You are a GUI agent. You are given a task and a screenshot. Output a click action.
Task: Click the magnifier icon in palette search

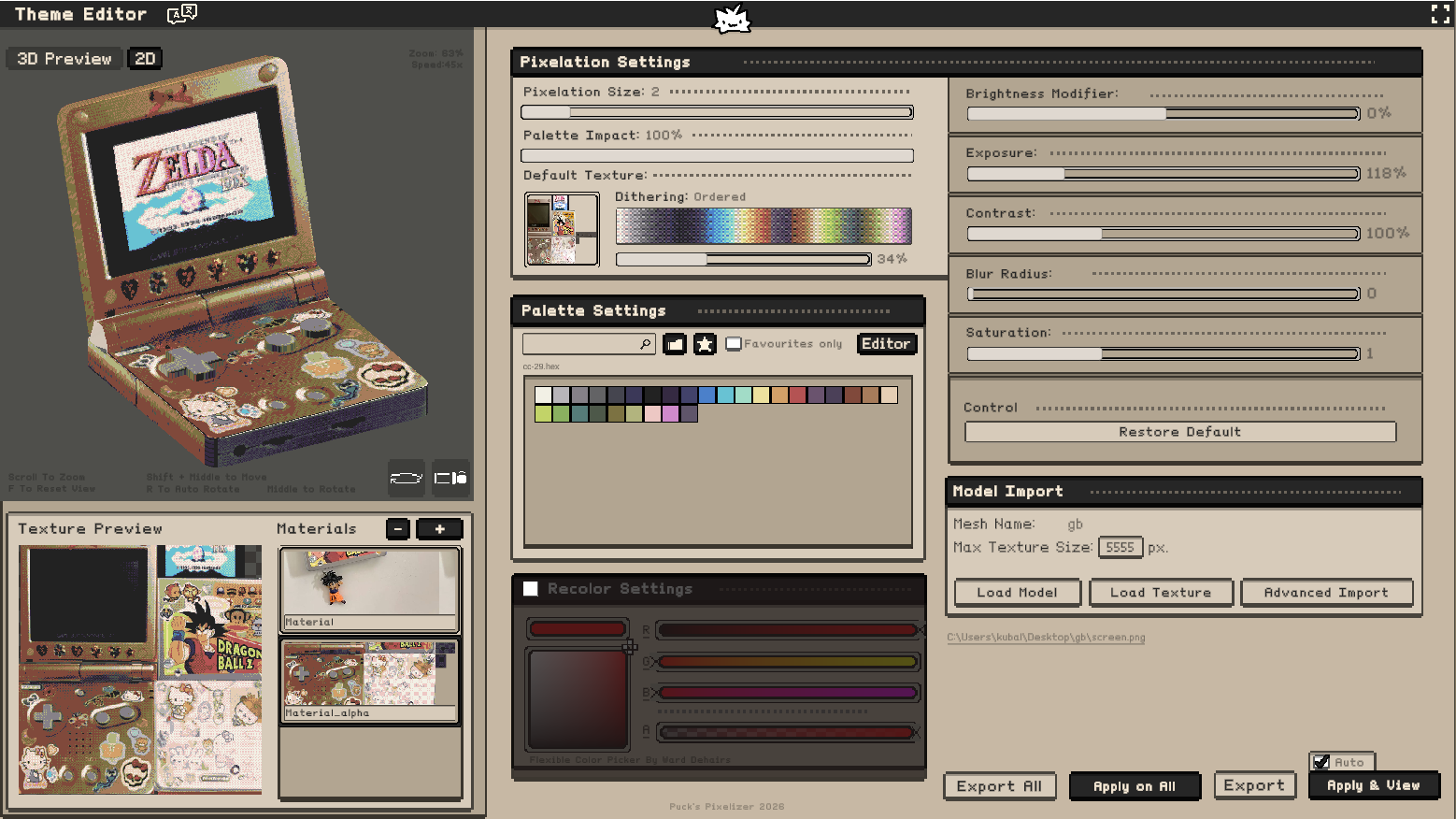(x=645, y=344)
